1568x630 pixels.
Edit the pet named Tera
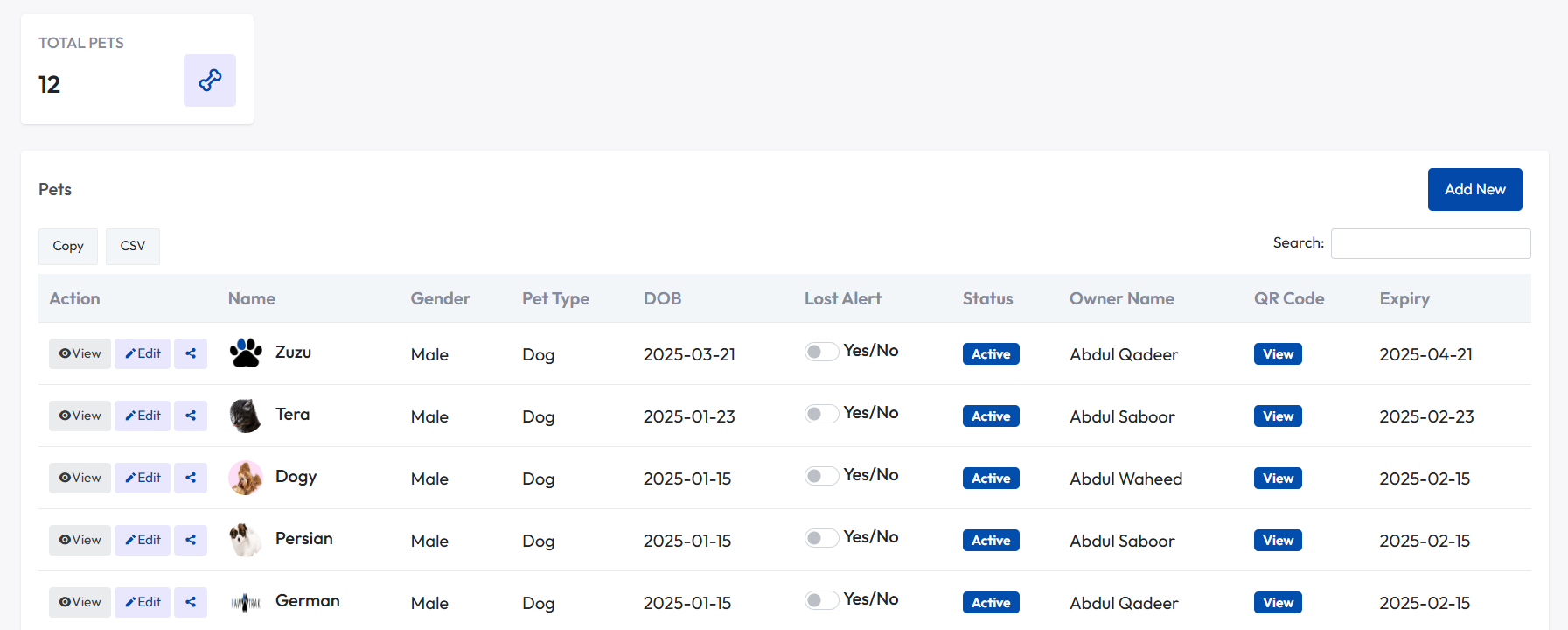pyautogui.click(x=143, y=416)
